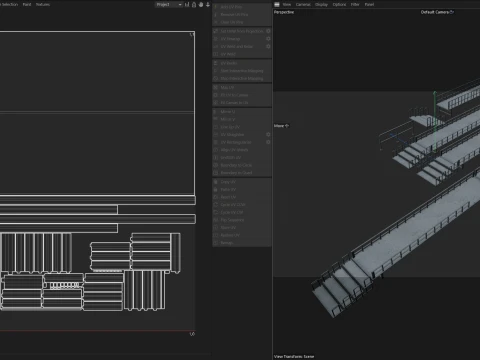Open the Remap dialog

click(x=242, y=243)
